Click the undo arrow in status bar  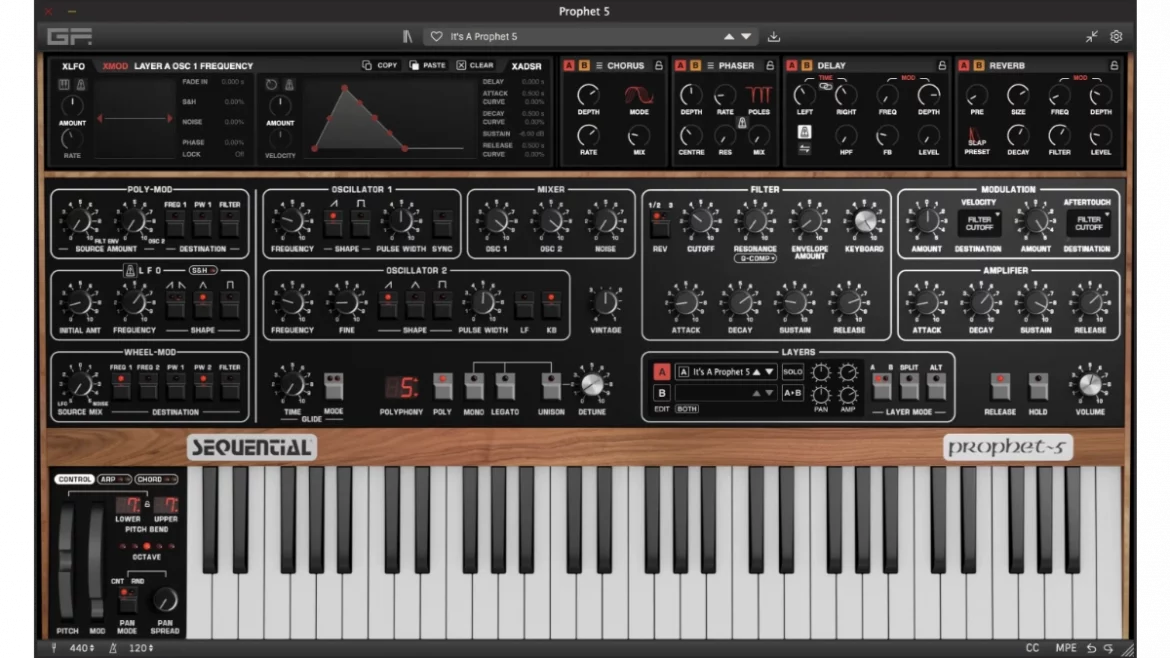click(x=1091, y=648)
